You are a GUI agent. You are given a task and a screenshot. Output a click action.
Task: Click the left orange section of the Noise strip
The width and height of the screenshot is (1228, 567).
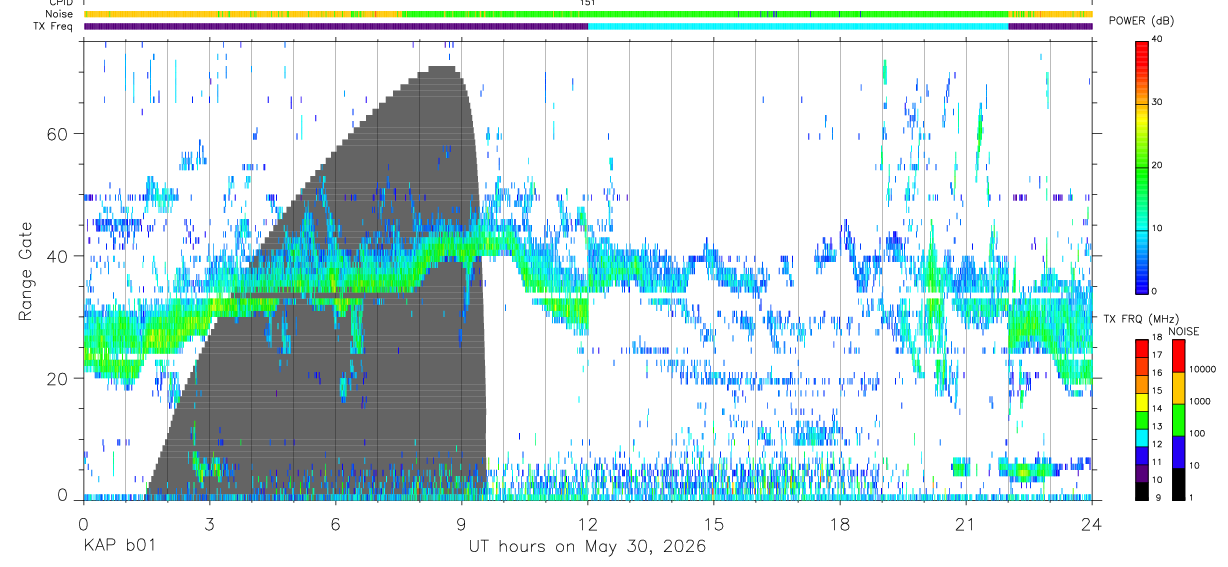pos(242,14)
